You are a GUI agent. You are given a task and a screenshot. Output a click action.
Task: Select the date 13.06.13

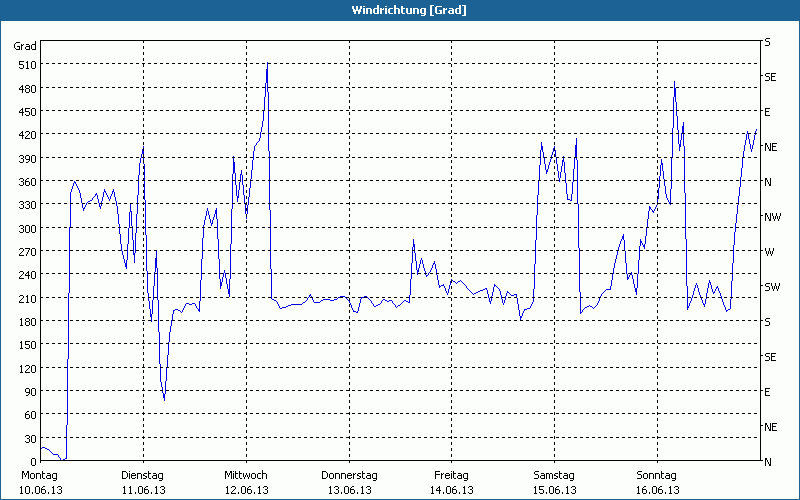click(349, 490)
